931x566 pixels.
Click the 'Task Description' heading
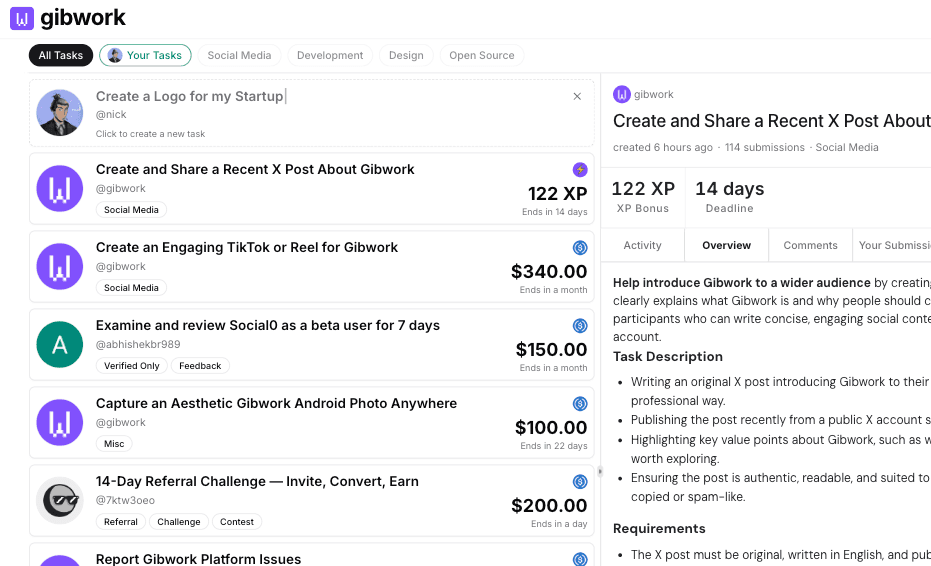[x=668, y=356]
